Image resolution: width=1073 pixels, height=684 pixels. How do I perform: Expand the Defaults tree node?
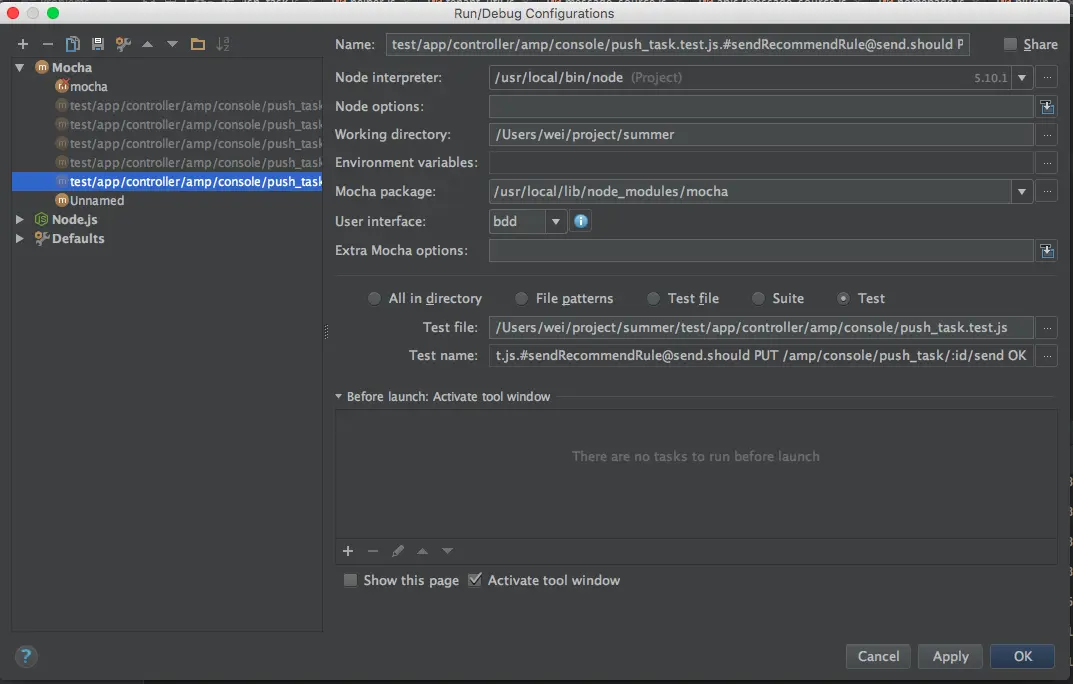point(20,238)
